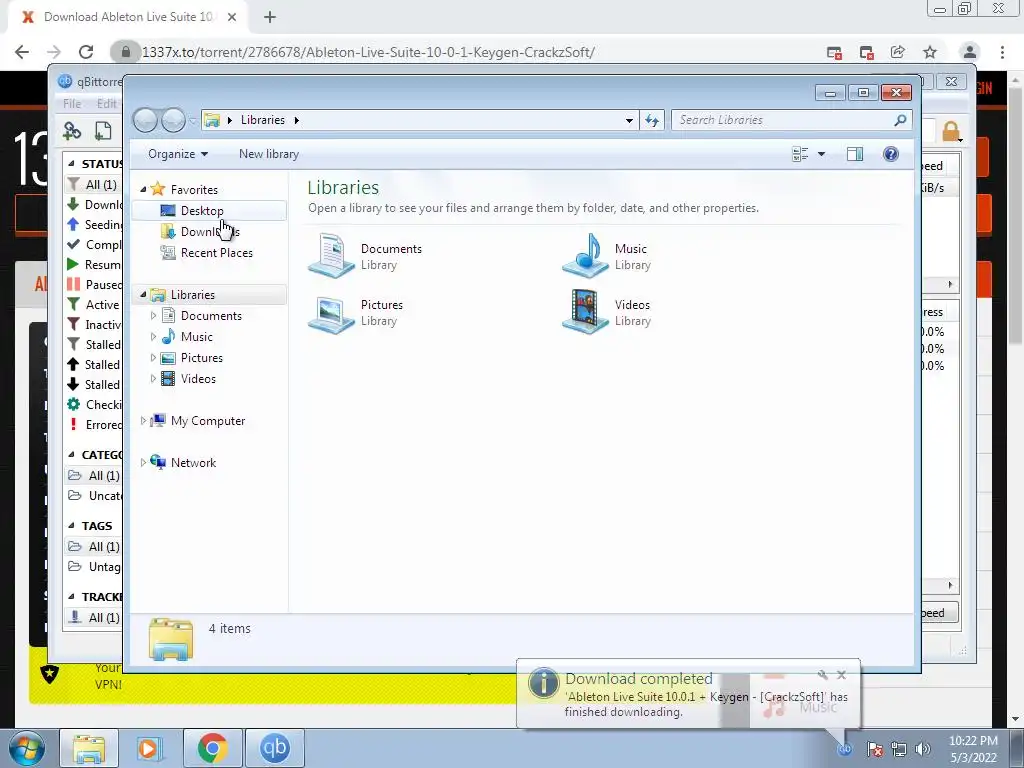Screen dimensions: 1024x768
Task: Open Chrome profile avatar
Action: tap(970, 52)
